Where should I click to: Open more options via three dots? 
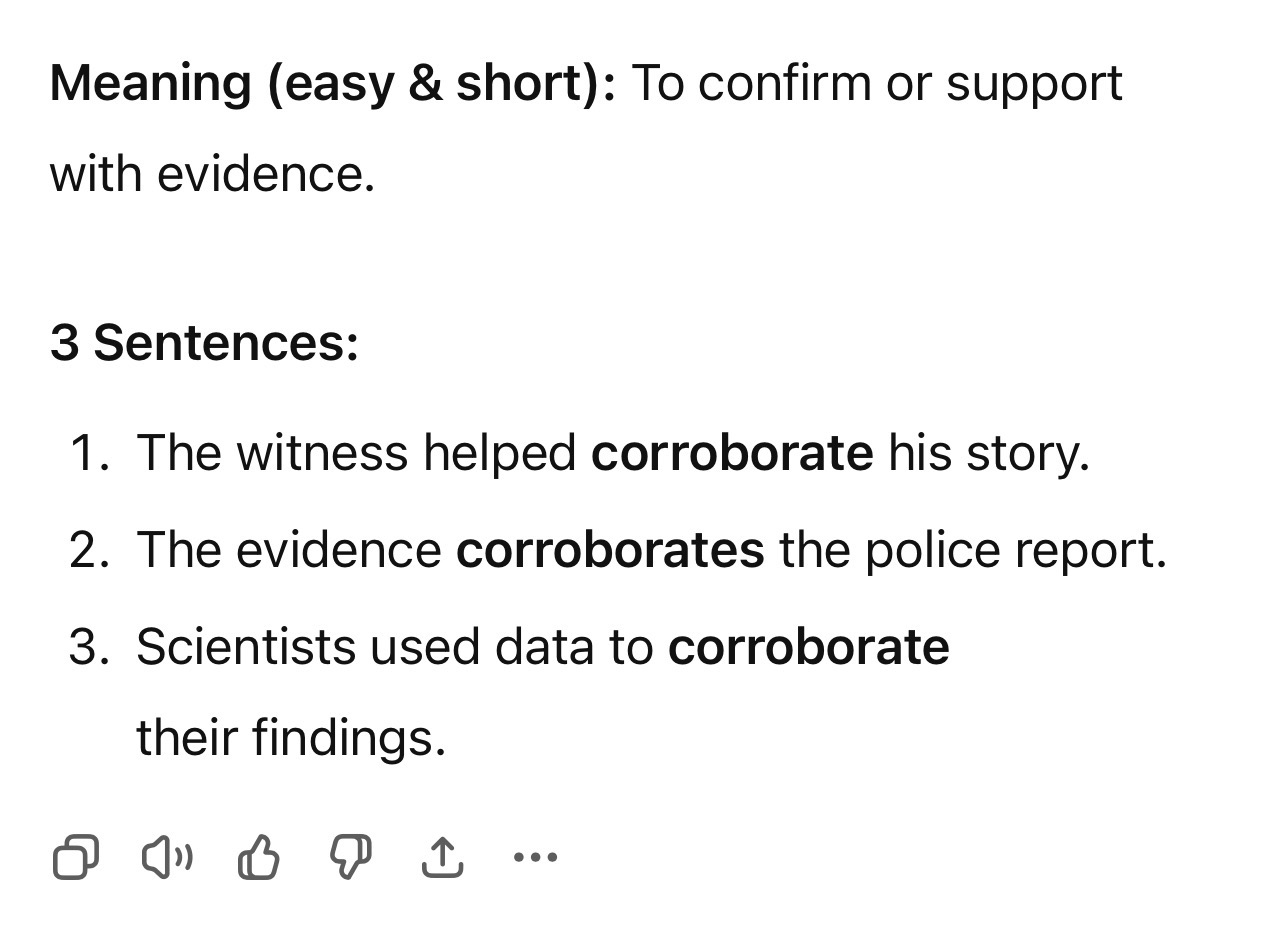pos(535,857)
